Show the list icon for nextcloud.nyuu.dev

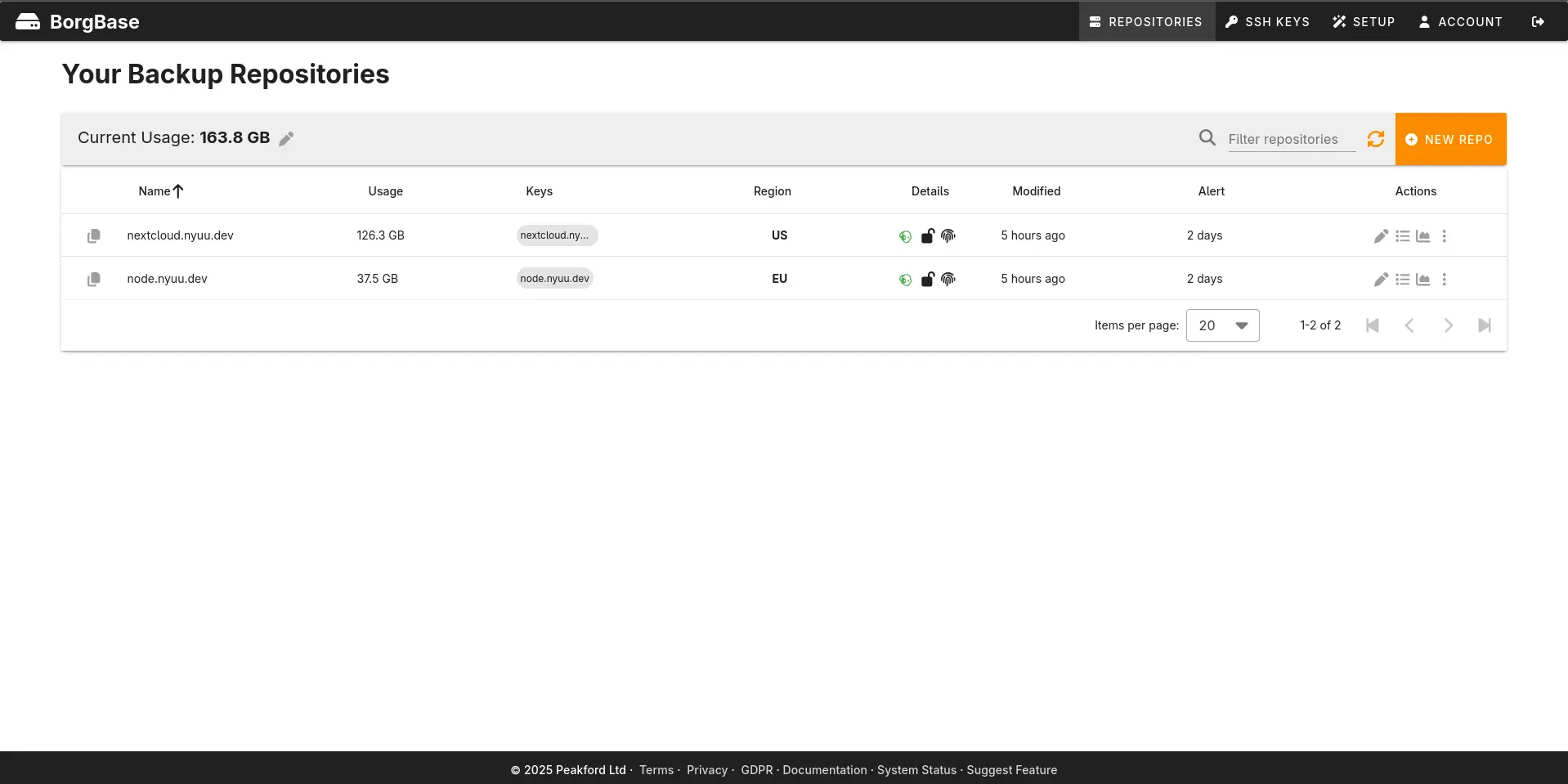pyautogui.click(x=1402, y=236)
